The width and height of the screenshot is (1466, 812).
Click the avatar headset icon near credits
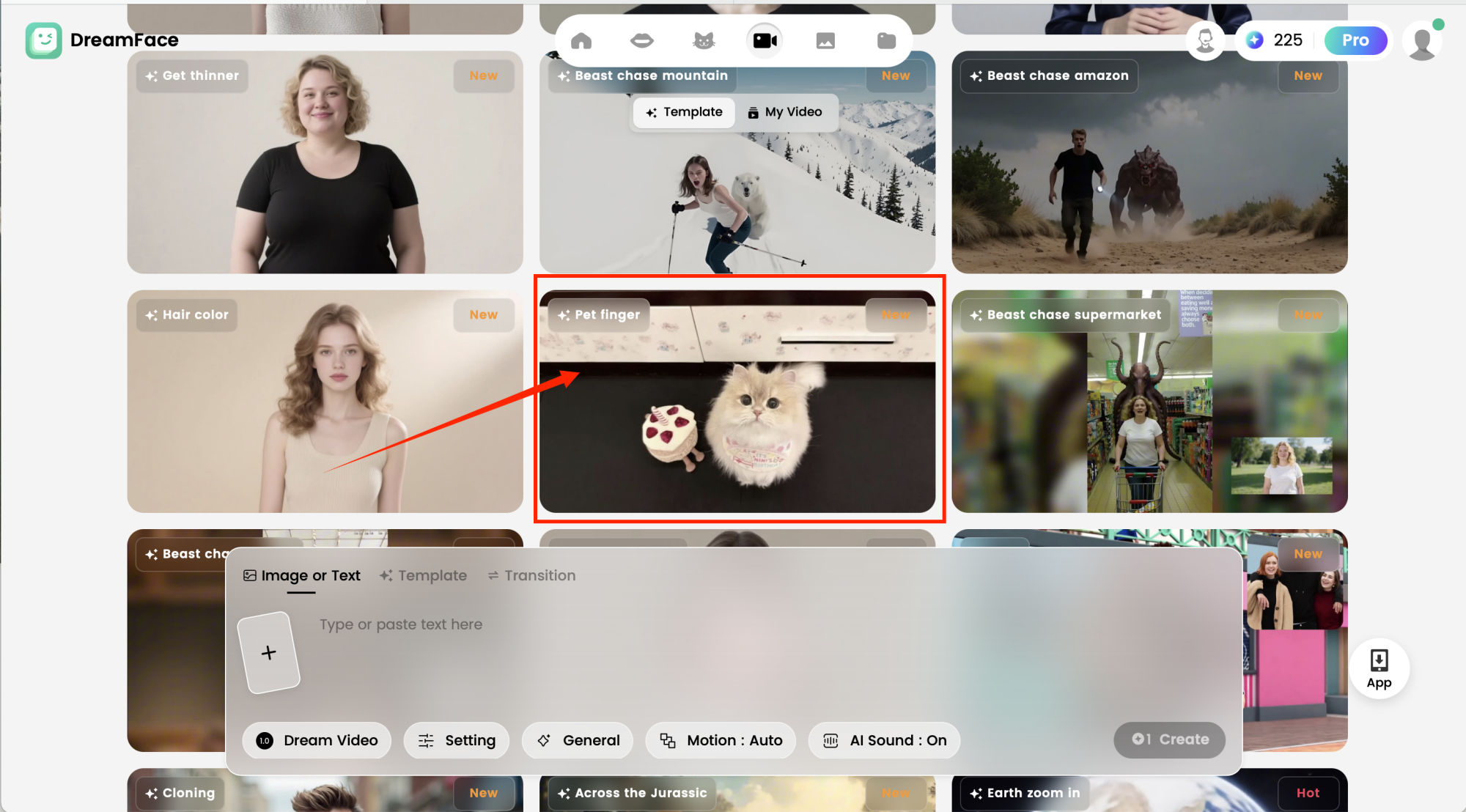tap(1206, 40)
